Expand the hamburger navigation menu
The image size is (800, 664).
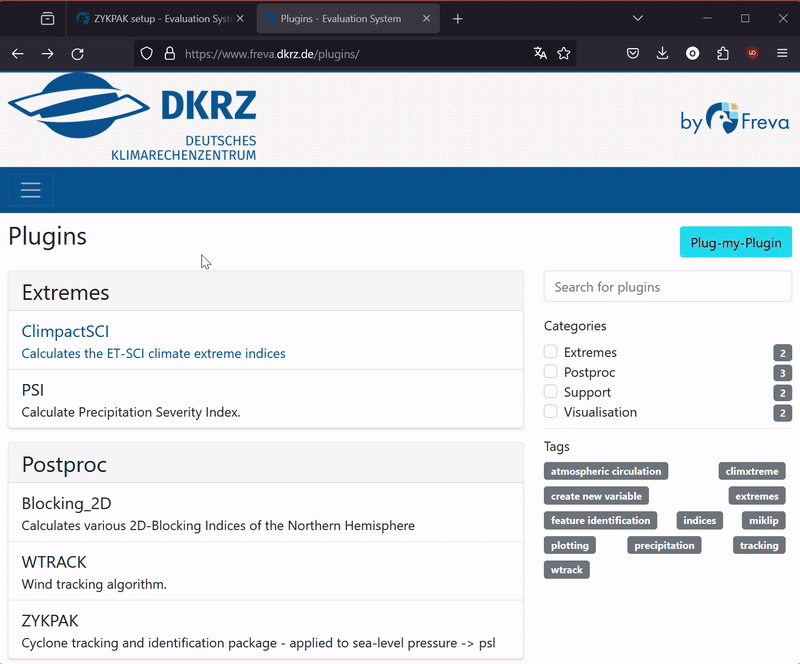coord(31,190)
